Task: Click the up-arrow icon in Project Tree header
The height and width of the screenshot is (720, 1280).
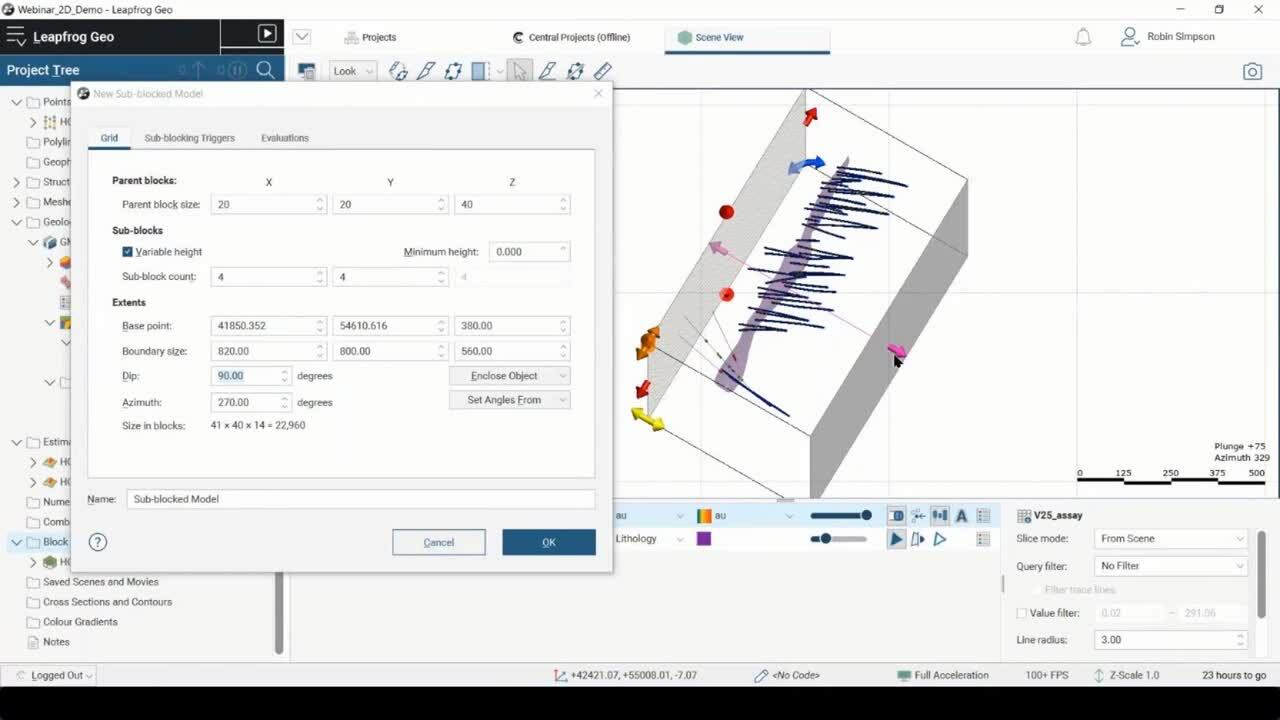Action: click(x=198, y=70)
